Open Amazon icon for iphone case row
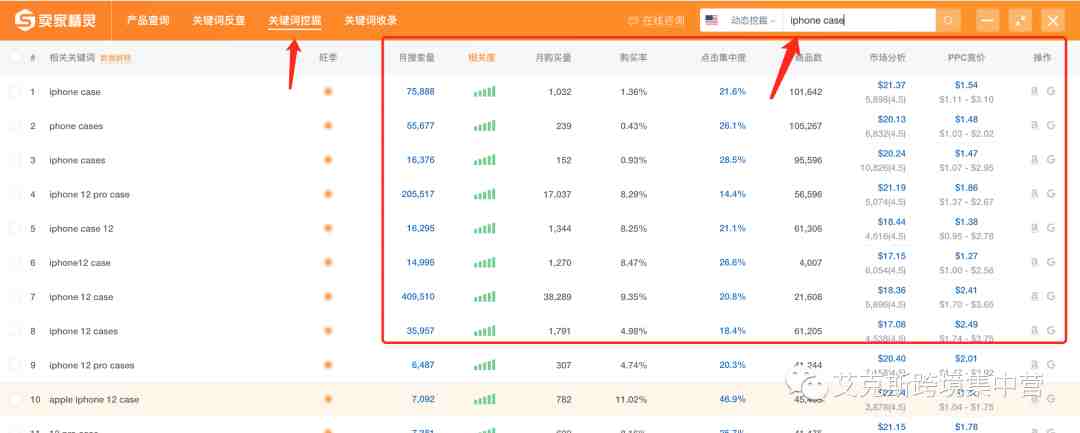The image size is (1080, 433). (1034, 92)
